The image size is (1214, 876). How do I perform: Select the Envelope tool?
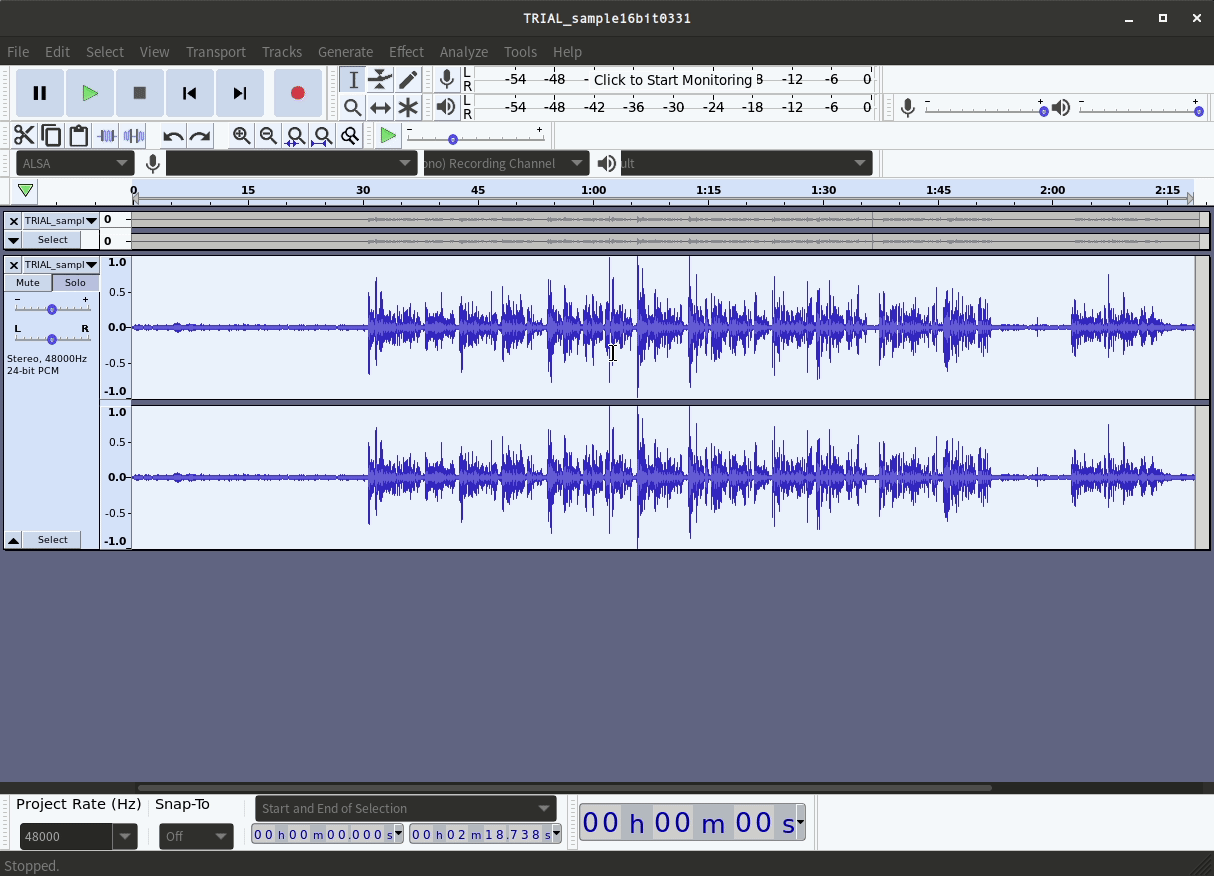[x=381, y=79]
